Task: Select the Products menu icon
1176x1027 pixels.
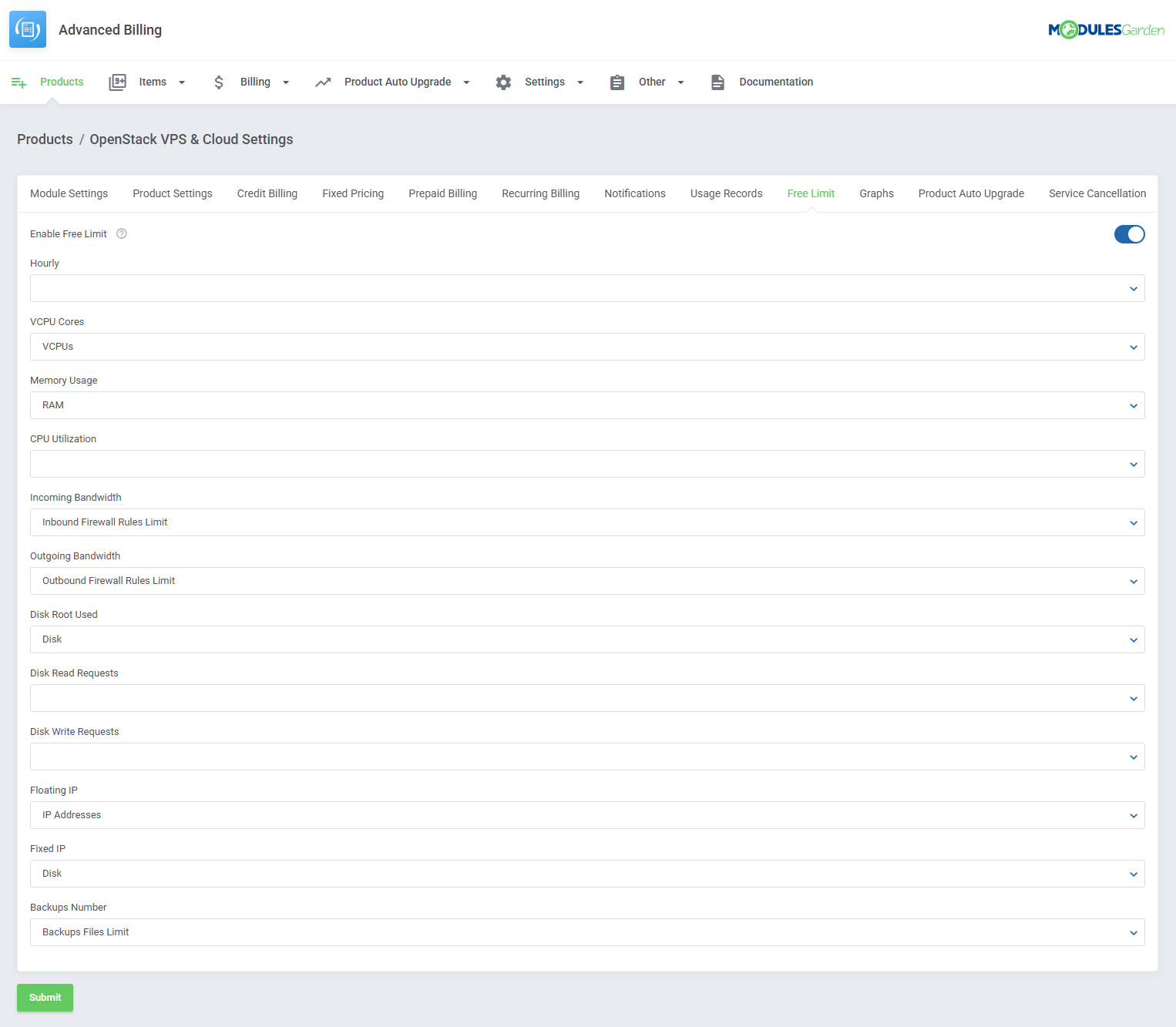Action: 18,82
